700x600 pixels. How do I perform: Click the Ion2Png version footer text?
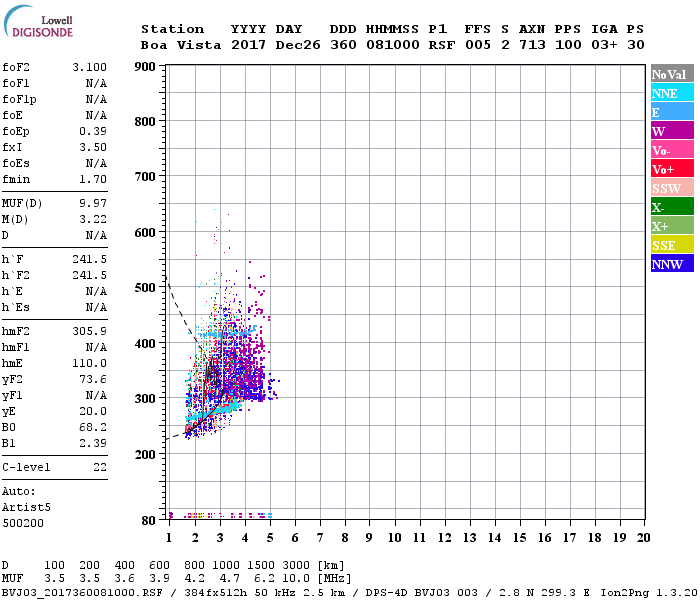tap(649, 593)
